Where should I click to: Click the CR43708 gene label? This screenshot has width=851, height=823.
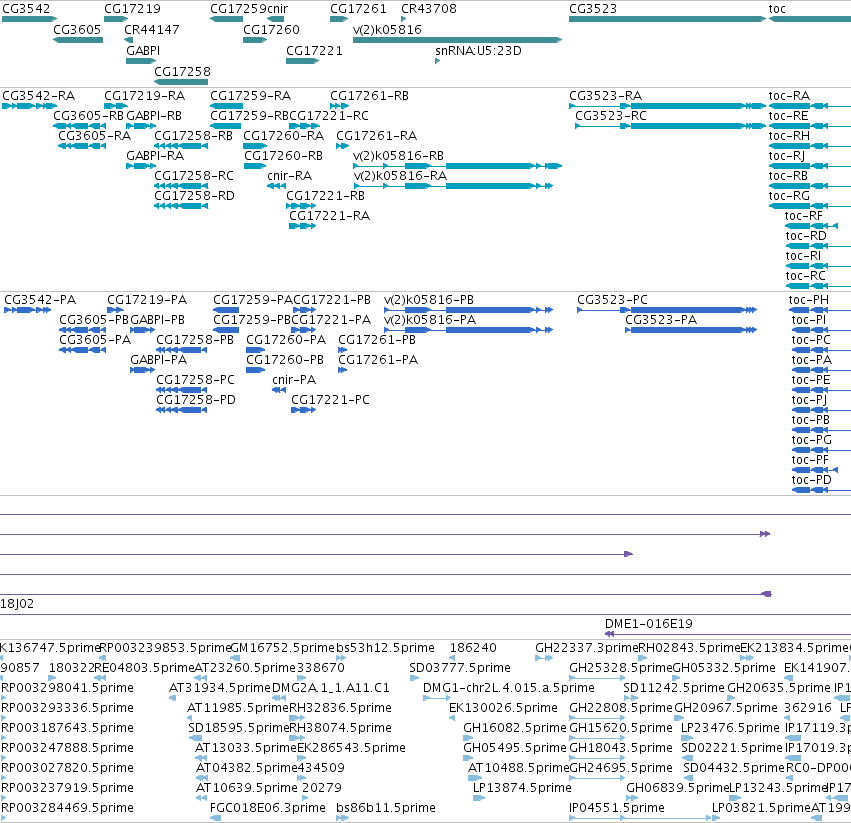pyautogui.click(x=429, y=9)
